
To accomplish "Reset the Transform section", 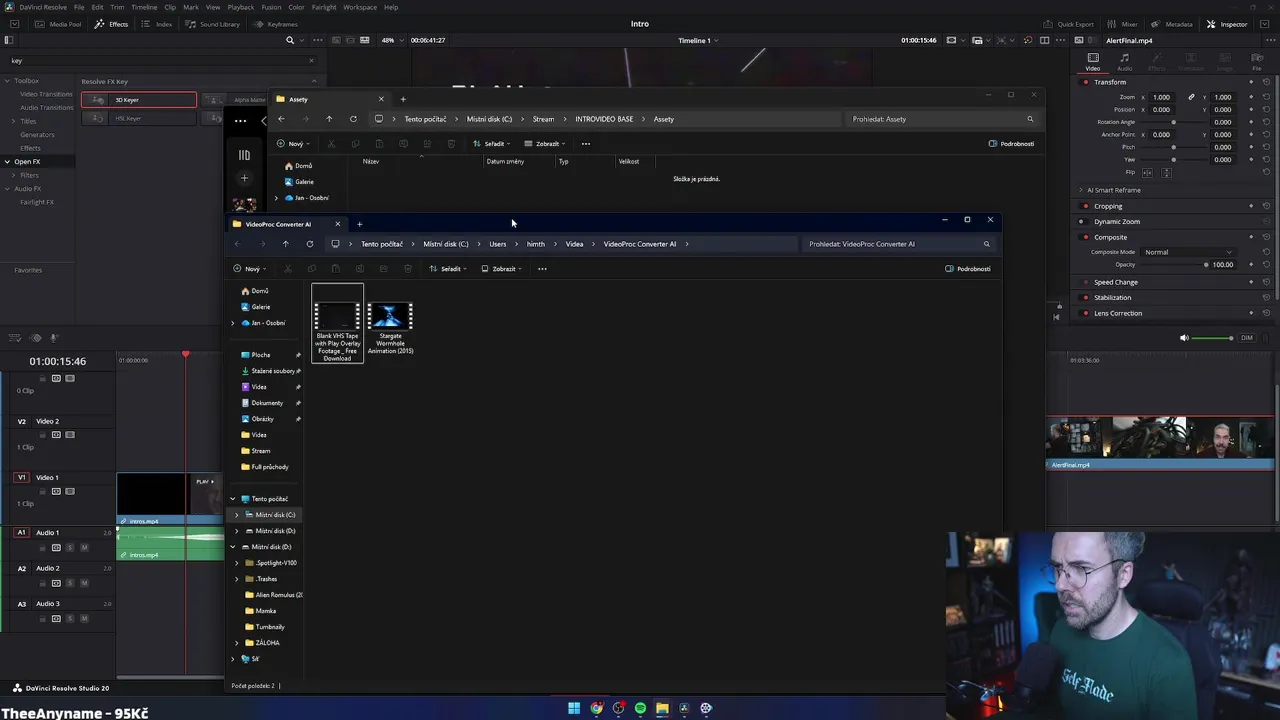I will (1266, 82).
